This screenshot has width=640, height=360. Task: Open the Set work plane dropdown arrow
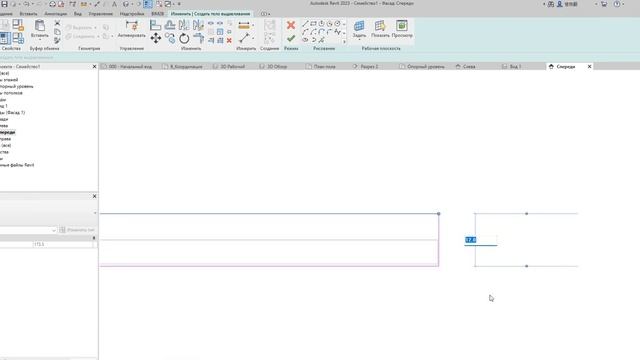click(359, 40)
